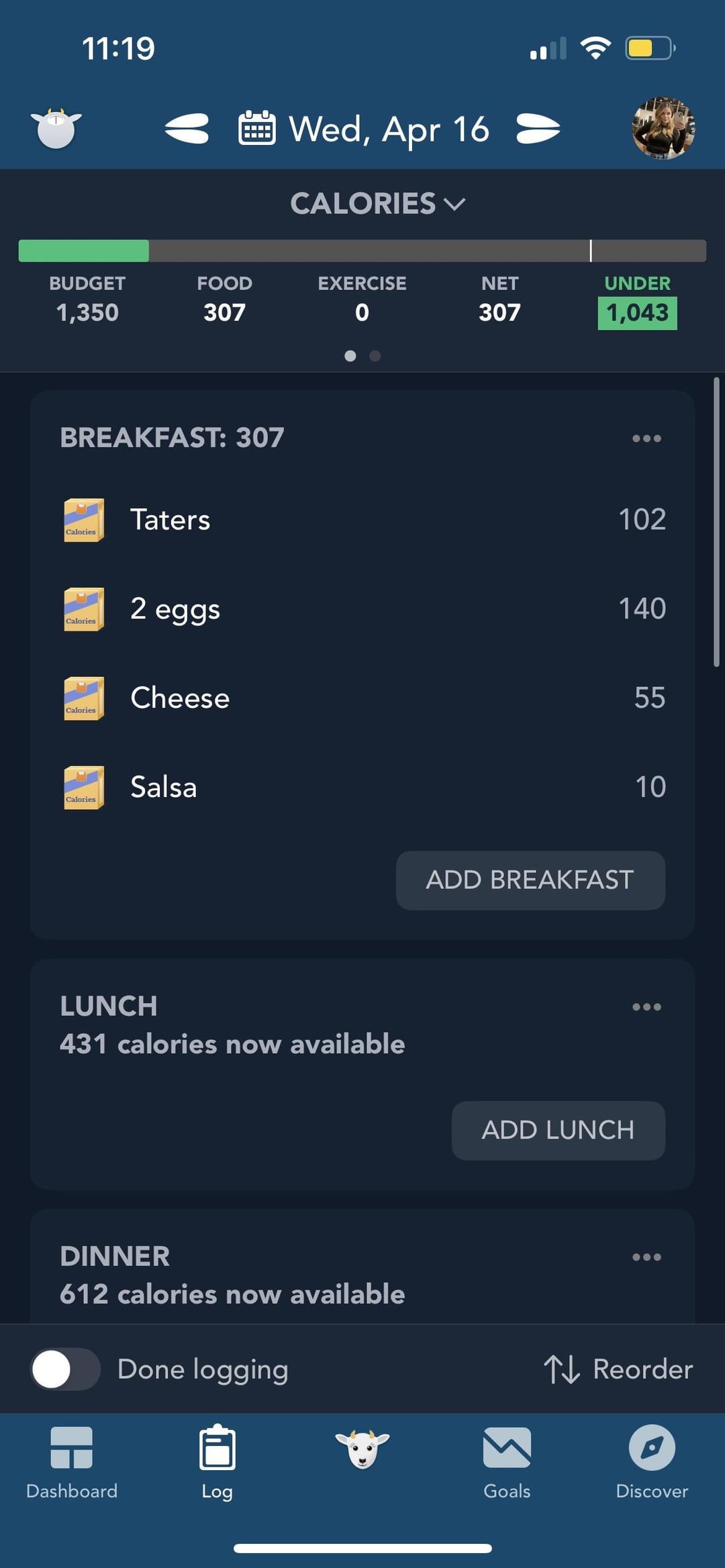Open the Taters food entry icon

pos(84,520)
